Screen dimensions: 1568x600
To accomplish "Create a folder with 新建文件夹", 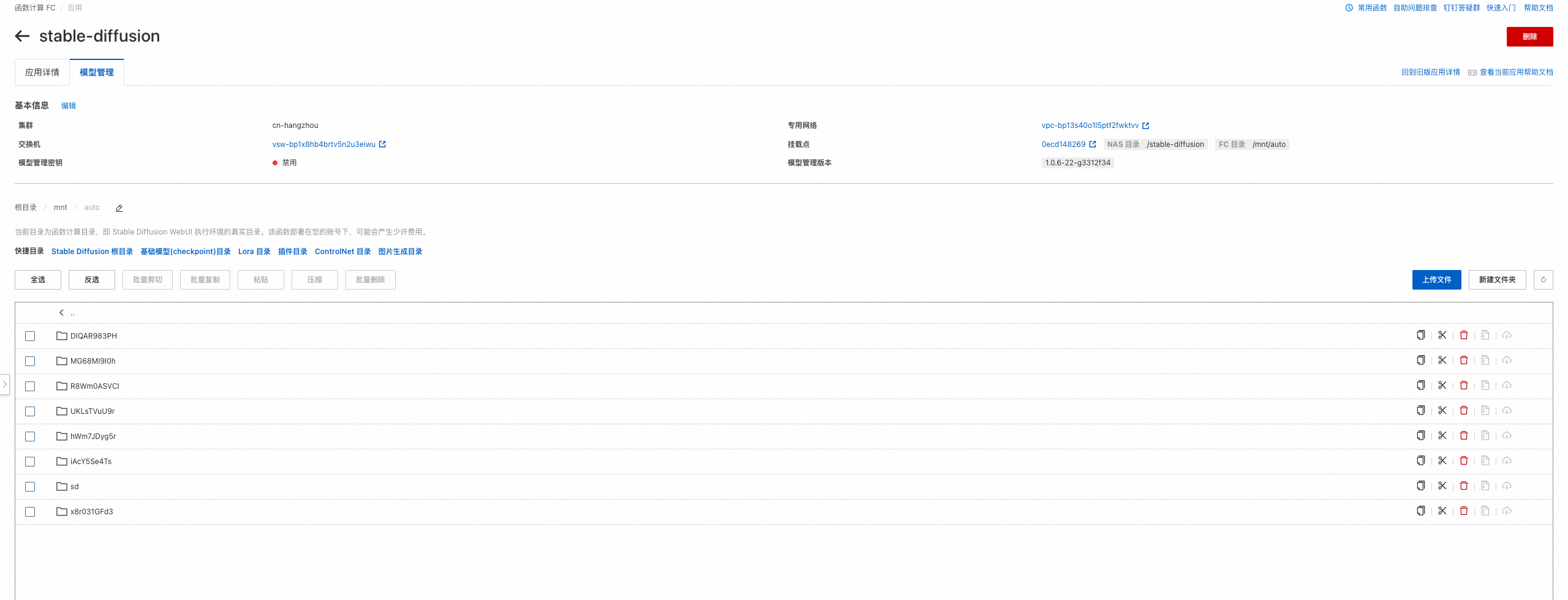I will click(x=1497, y=280).
